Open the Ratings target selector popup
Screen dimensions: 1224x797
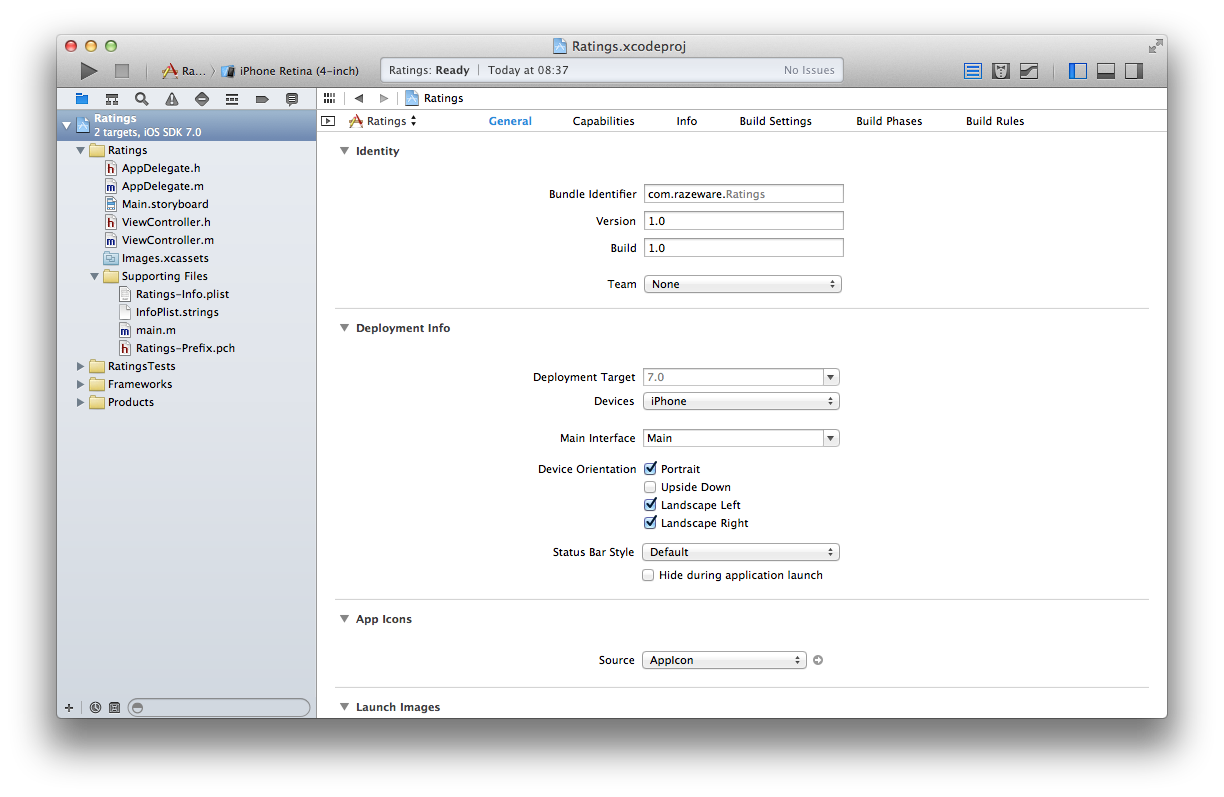click(x=382, y=121)
